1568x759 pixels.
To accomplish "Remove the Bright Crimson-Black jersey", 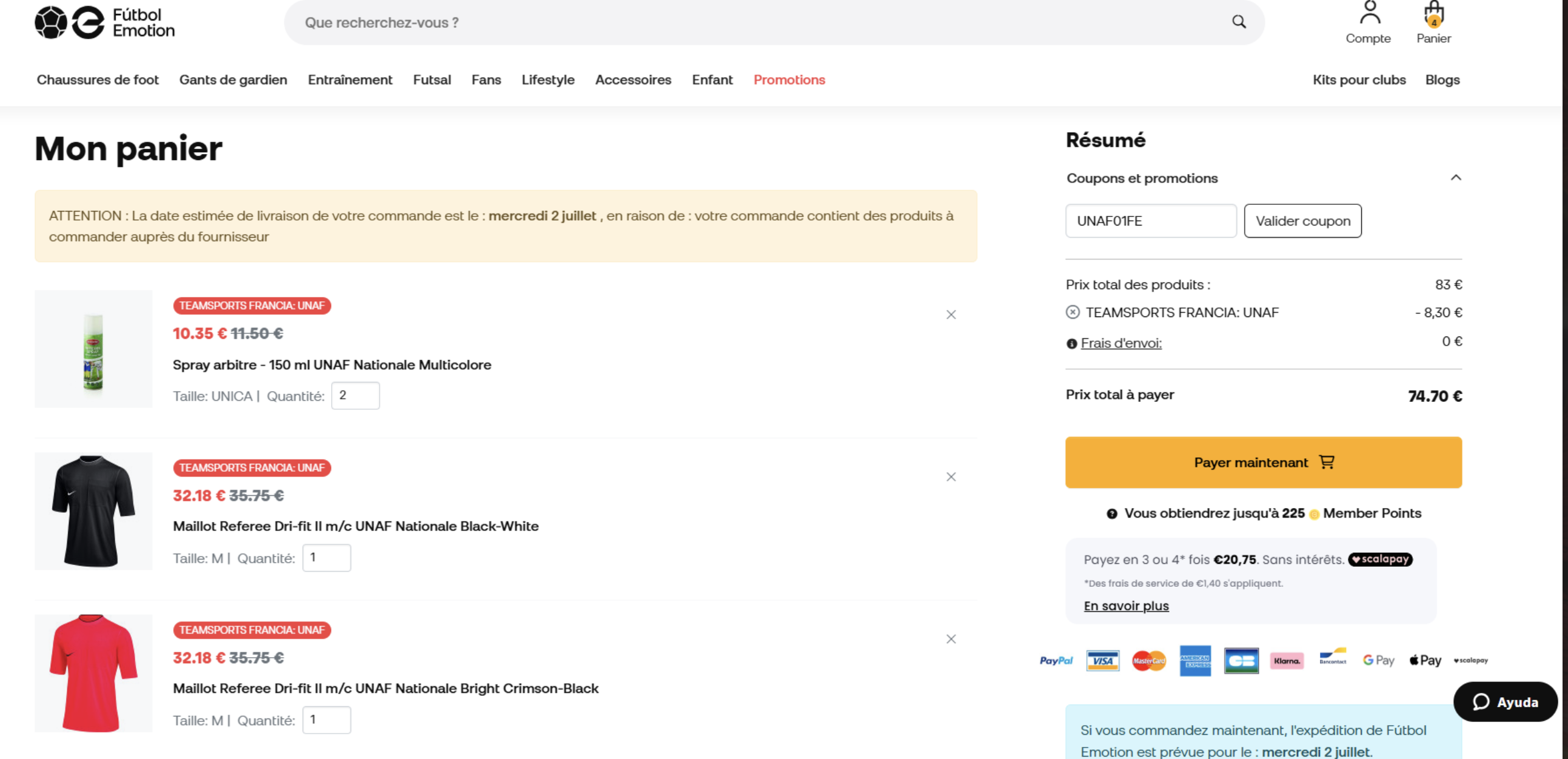I will point(951,639).
